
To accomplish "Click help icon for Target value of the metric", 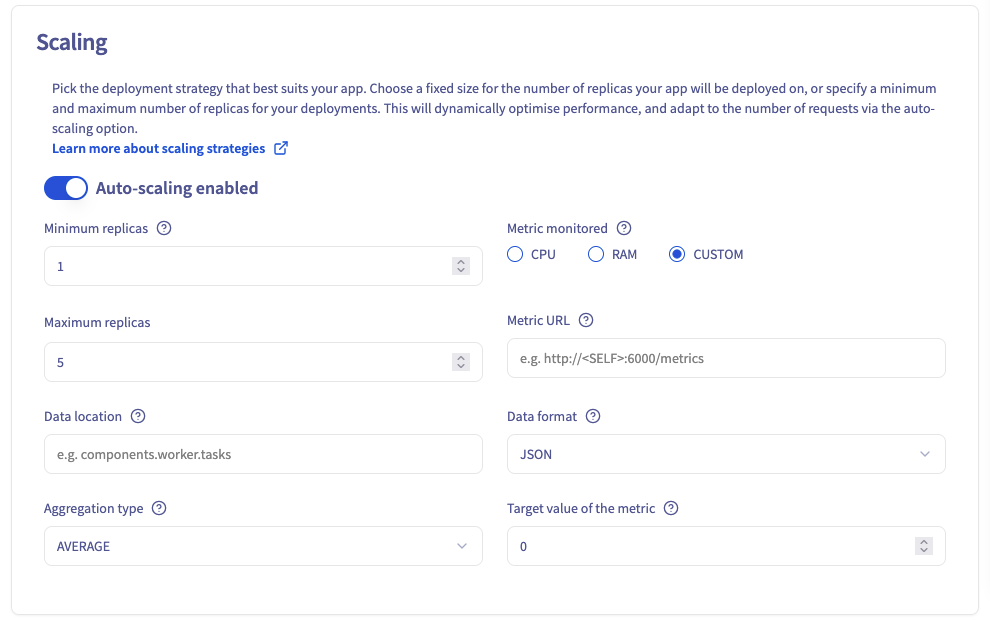I will (671, 508).
